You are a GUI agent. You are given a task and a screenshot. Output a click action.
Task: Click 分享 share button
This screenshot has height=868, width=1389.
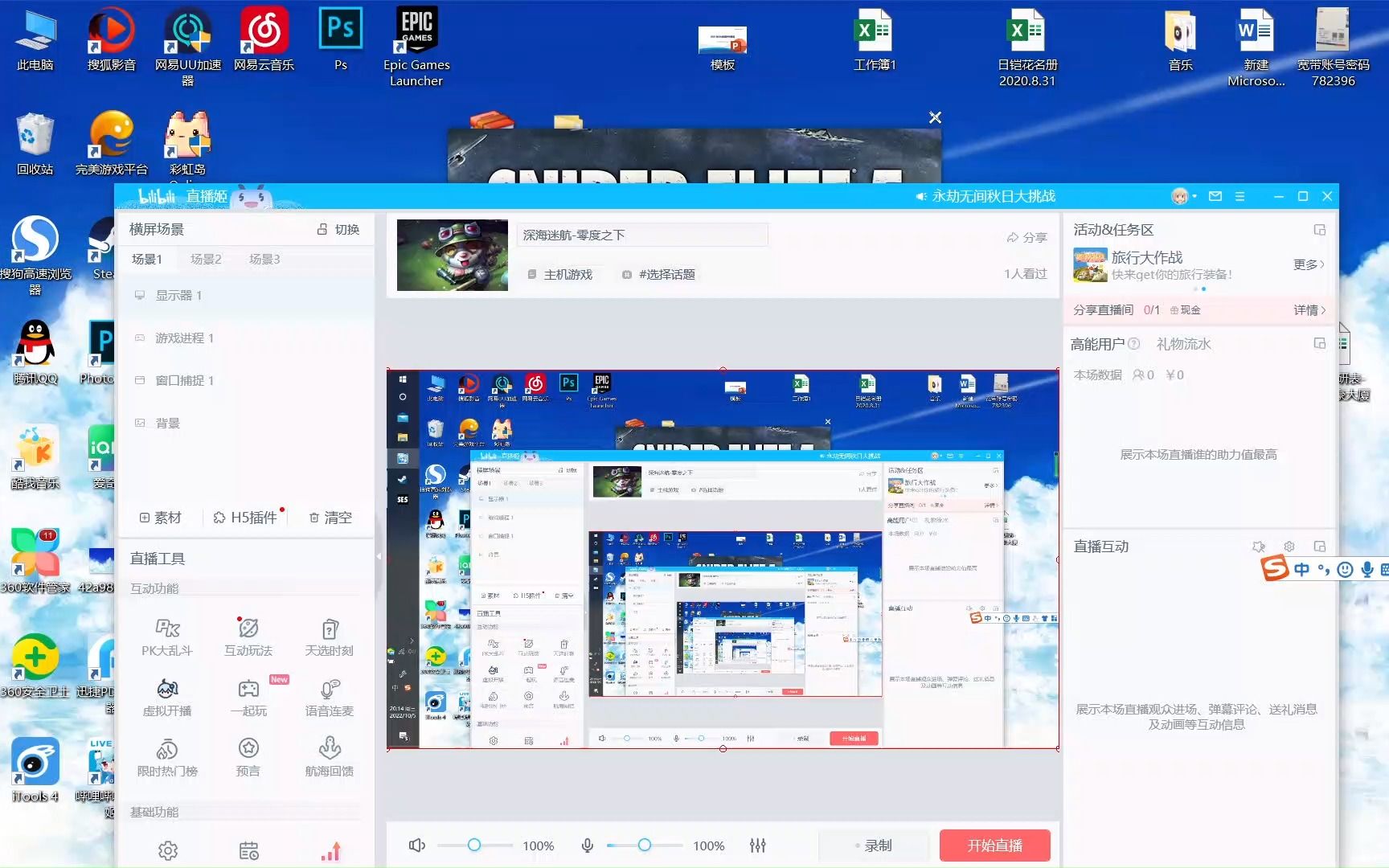(1026, 237)
